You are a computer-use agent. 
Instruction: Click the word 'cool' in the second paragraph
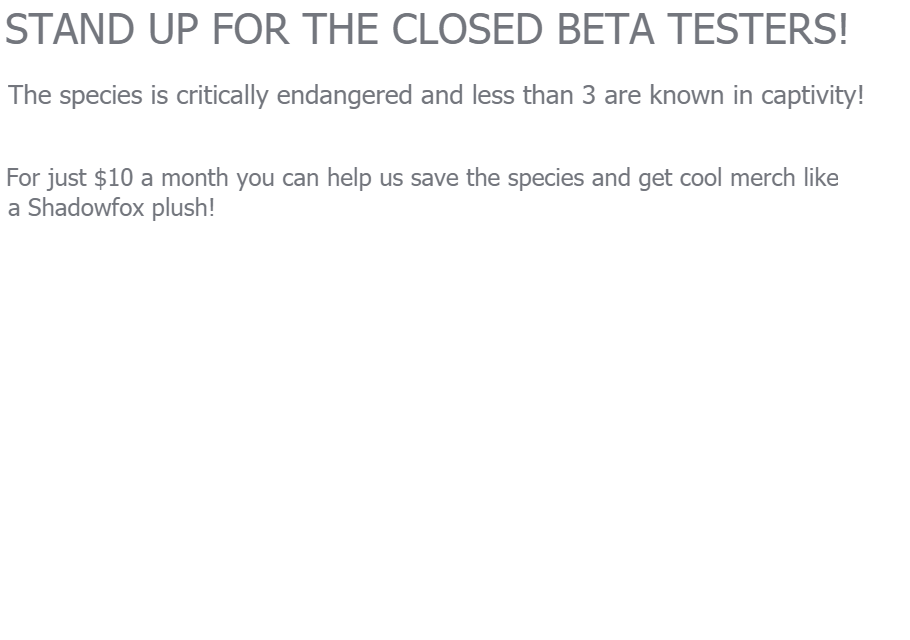click(701, 178)
